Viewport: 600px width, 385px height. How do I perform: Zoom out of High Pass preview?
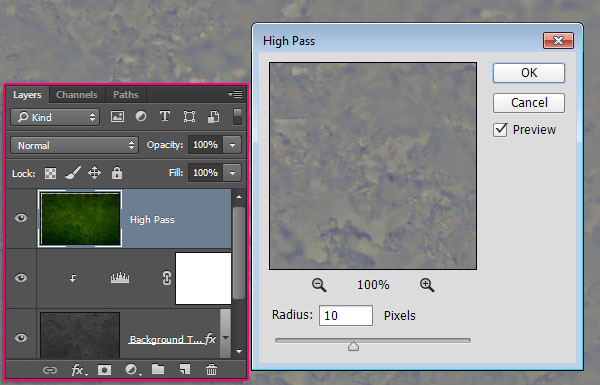tap(319, 285)
